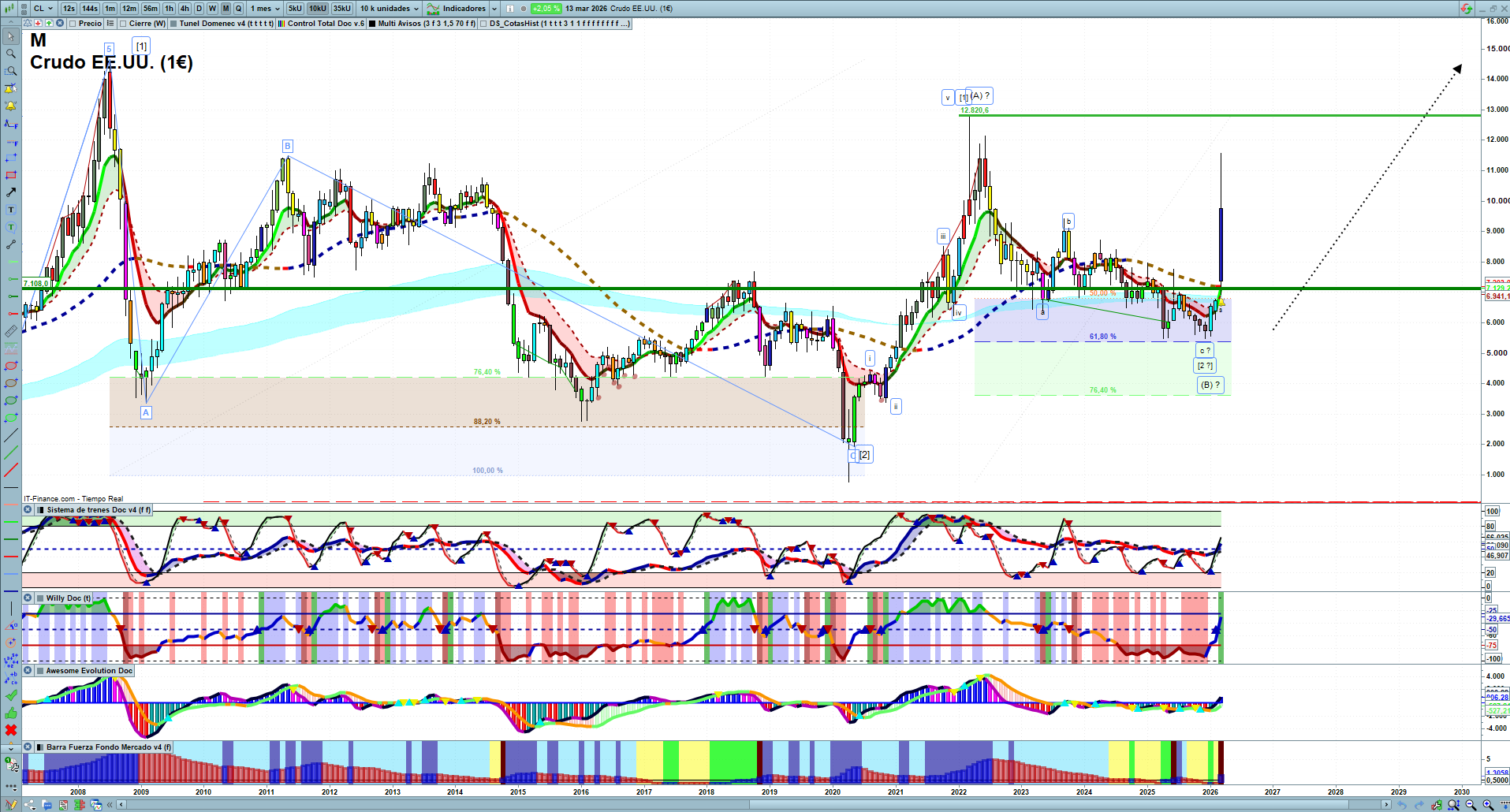Click the share icon in bottom toolbar
Screen dimensions: 1510x812
29,805
